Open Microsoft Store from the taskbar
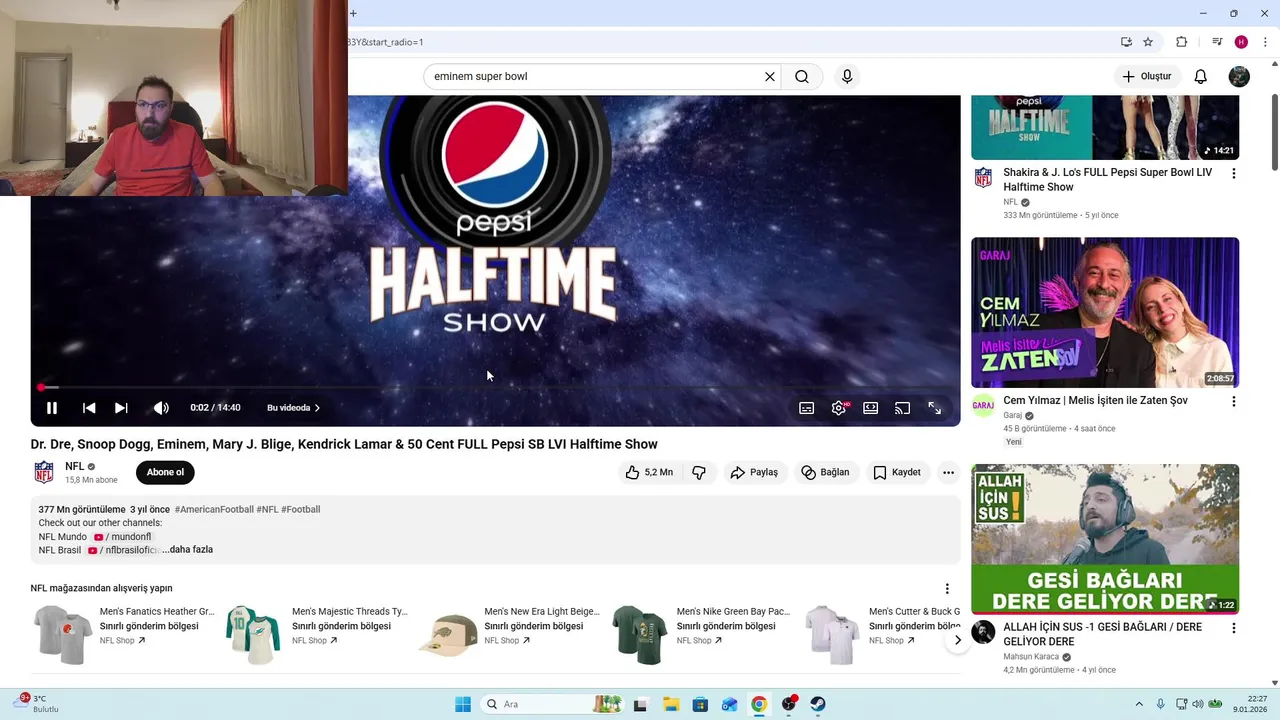Viewport: 1280px width, 720px height. point(700,704)
